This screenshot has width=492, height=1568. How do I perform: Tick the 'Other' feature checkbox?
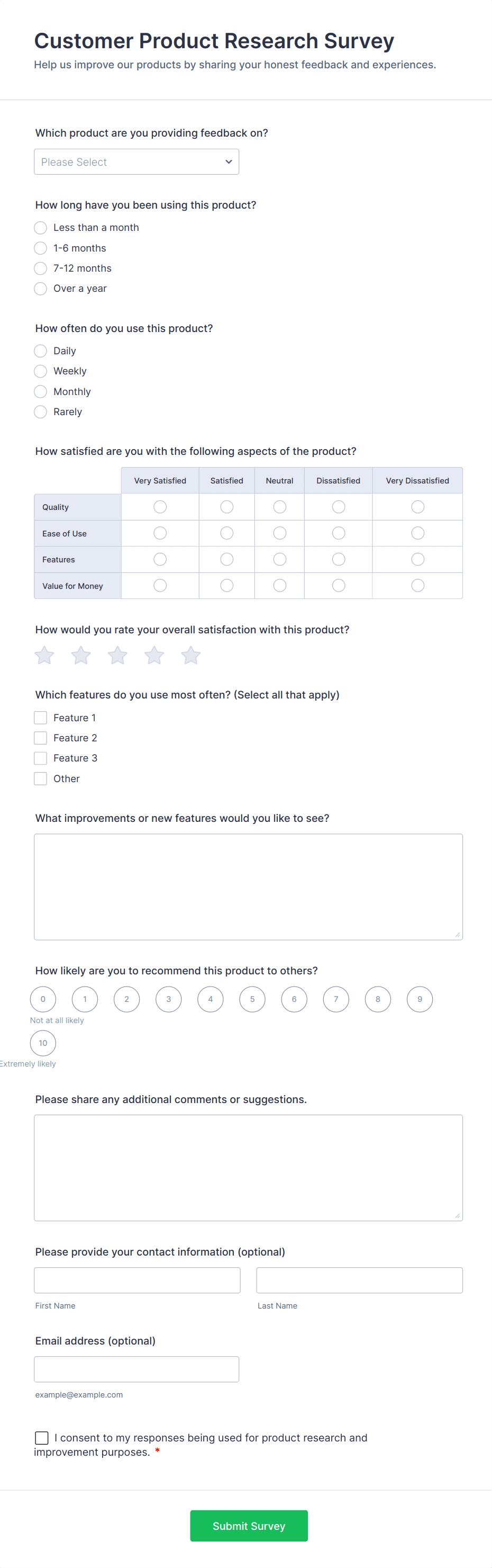click(41, 778)
